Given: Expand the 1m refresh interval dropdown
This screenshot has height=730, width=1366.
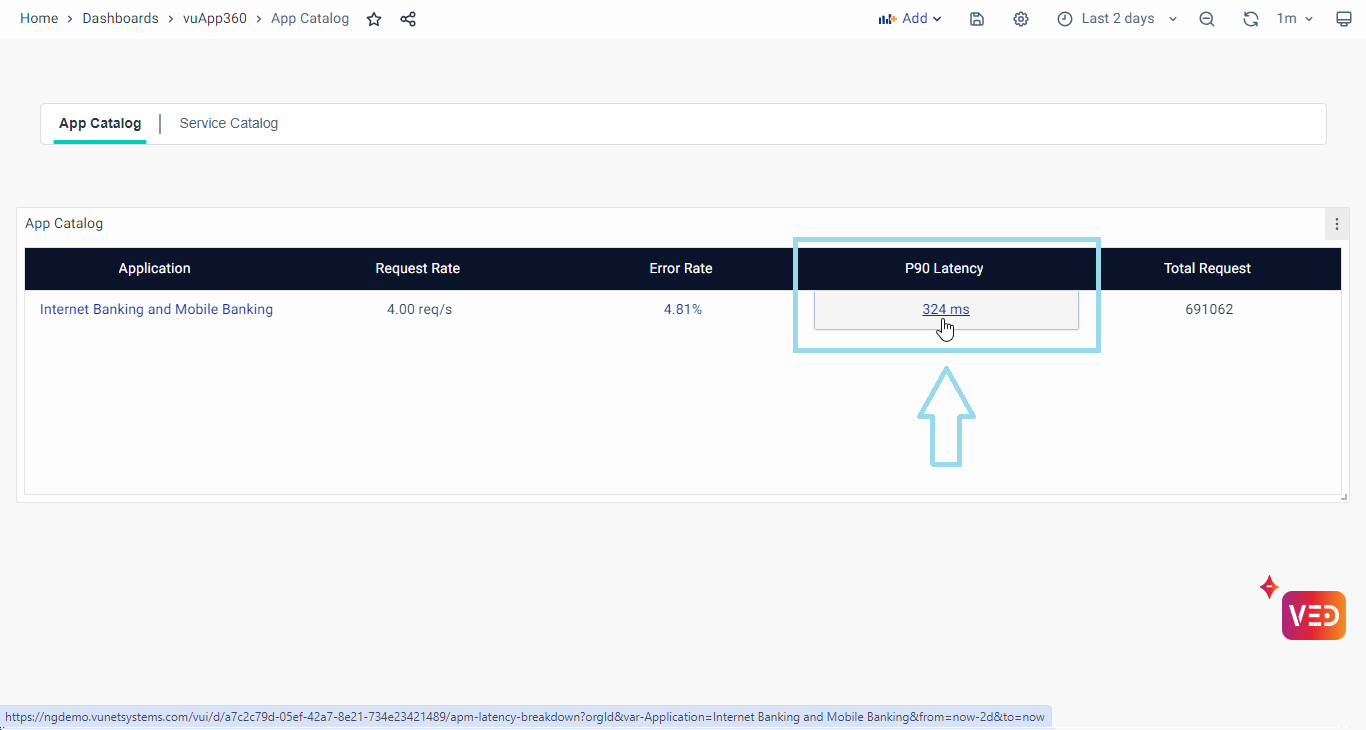Looking at the screenshot, I should [x=1294, y=19].
